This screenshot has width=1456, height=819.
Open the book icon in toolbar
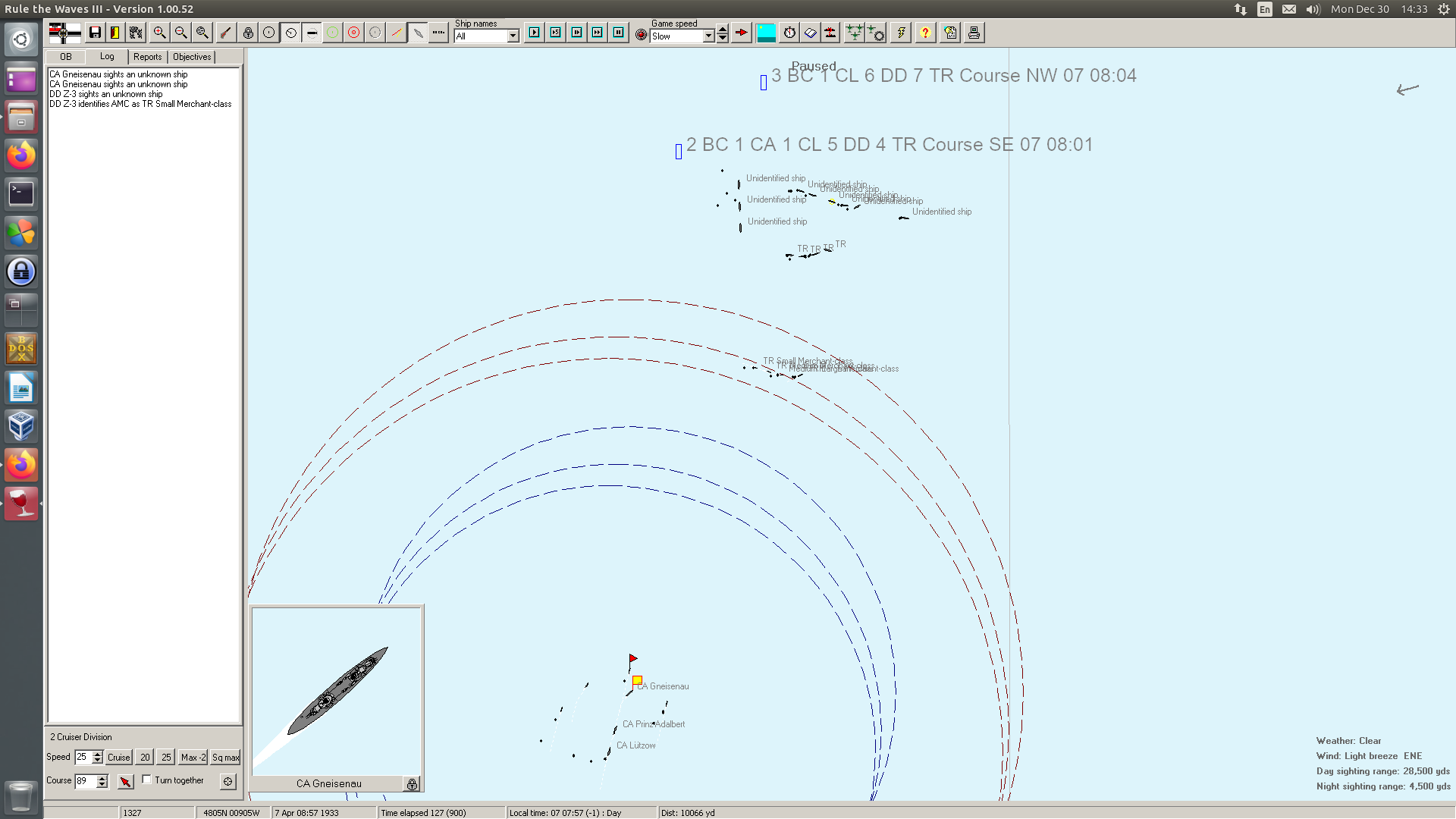pos(811,33)
